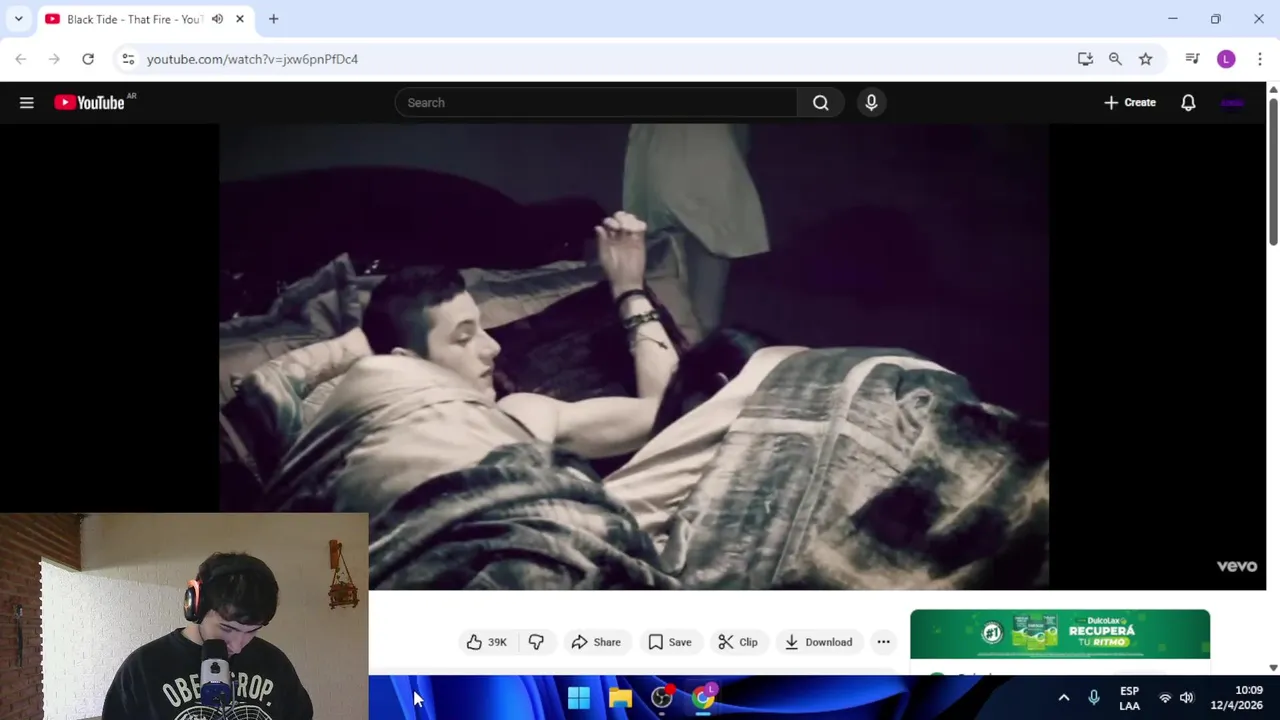Bookmark this page with the star
This screenshot has width=1280, height=720.
point(1145,59)
